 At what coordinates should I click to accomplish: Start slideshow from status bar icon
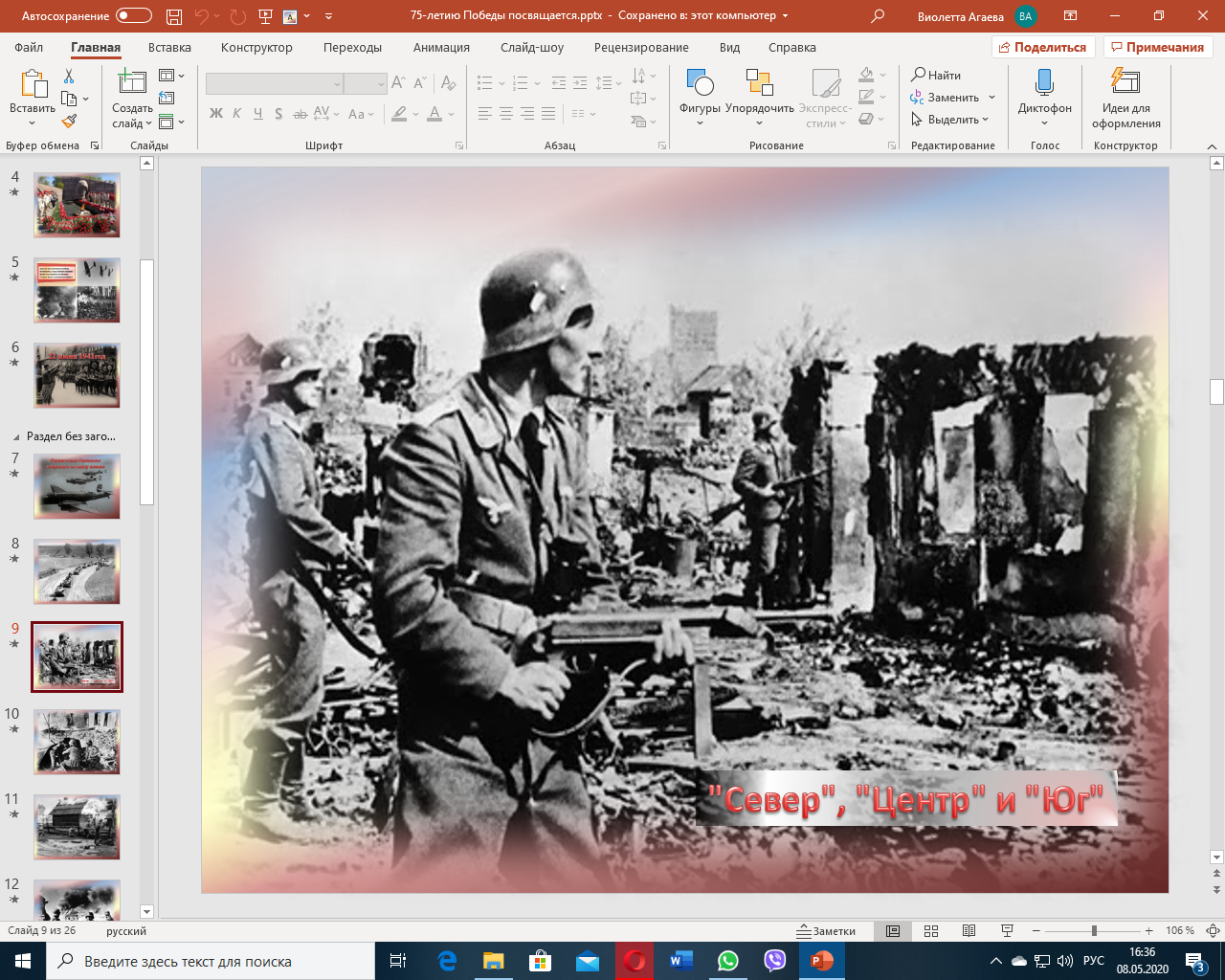(x=1007, y=931)
